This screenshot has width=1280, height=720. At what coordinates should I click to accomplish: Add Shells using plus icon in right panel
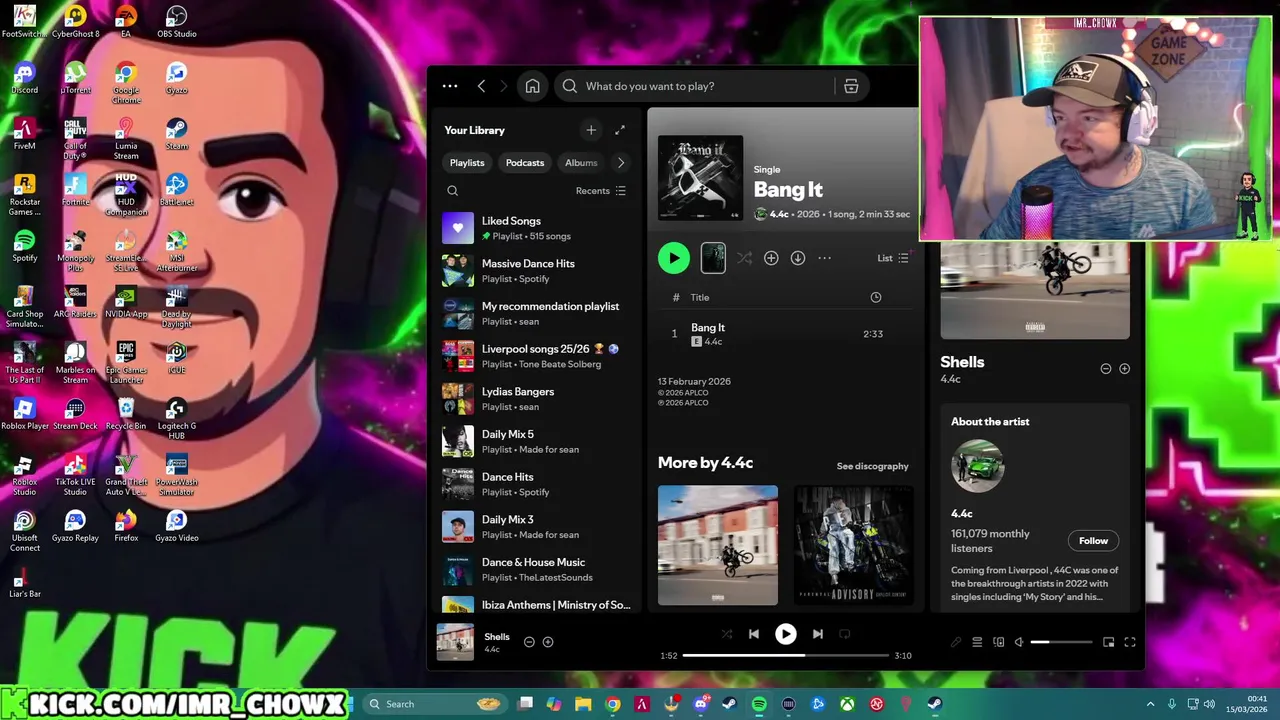pos(1125,369)
